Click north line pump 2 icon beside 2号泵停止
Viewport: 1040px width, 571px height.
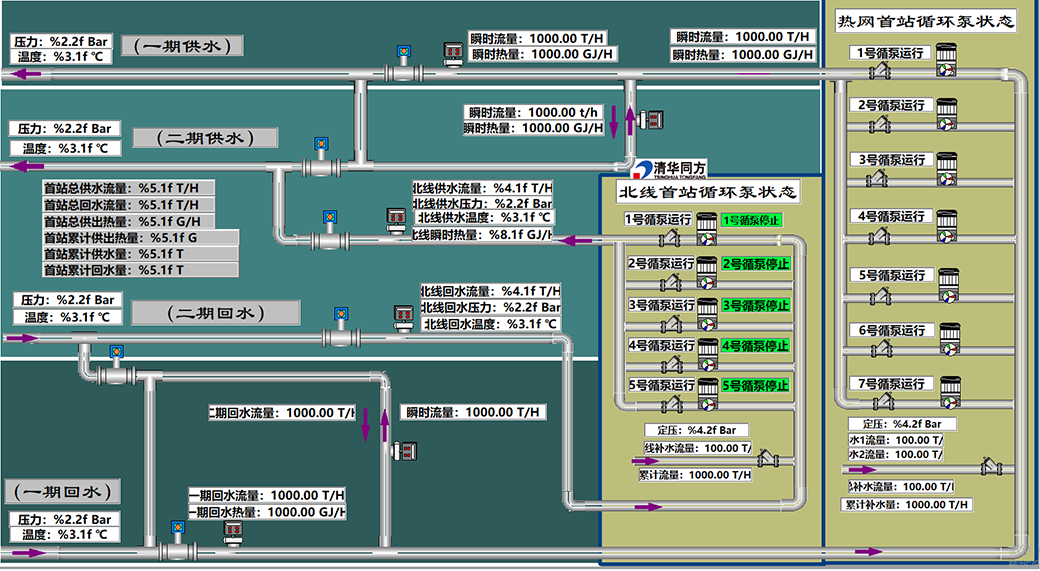point(706,273)
